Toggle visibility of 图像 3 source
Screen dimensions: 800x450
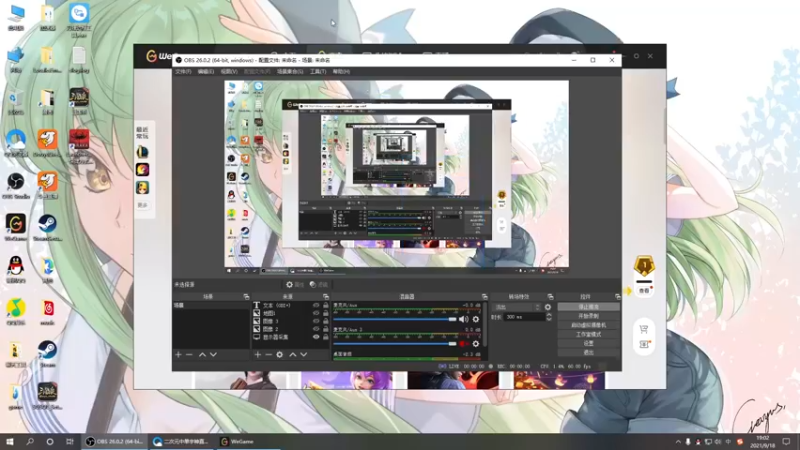pos(316,321)
